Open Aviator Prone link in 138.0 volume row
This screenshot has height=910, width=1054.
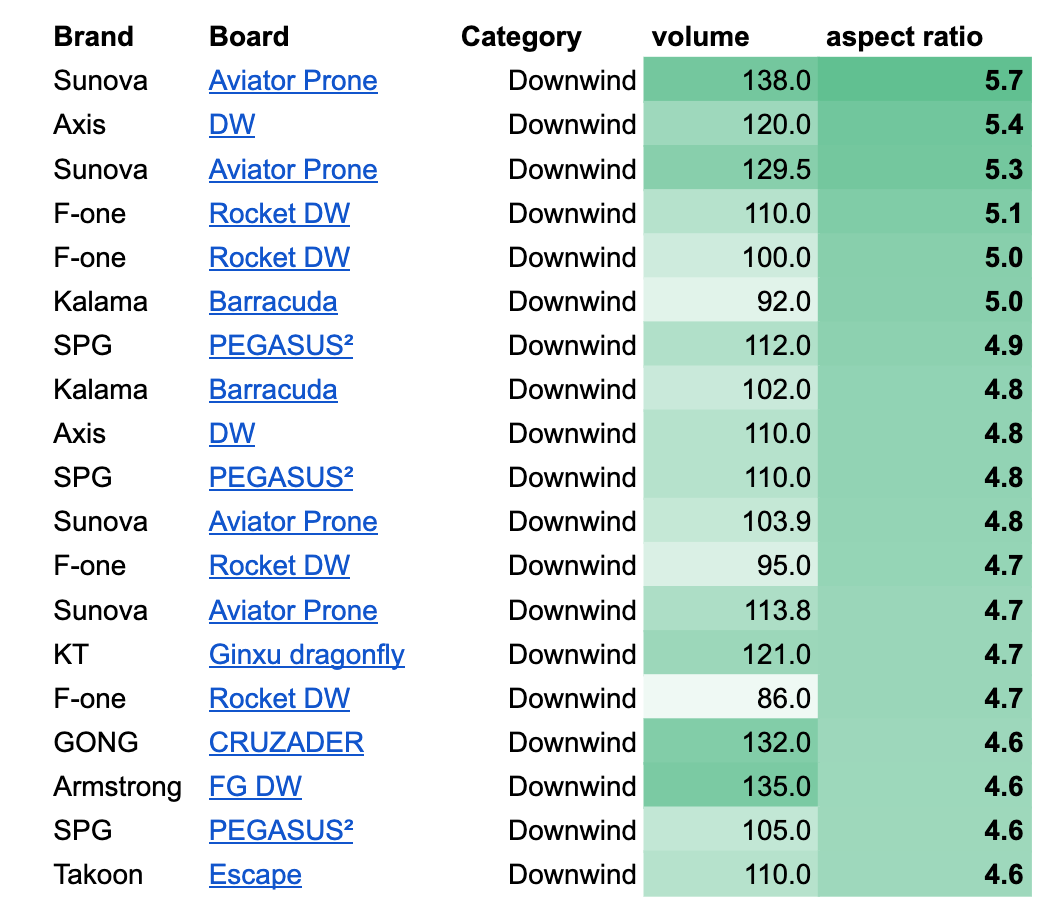coord(293,81)
